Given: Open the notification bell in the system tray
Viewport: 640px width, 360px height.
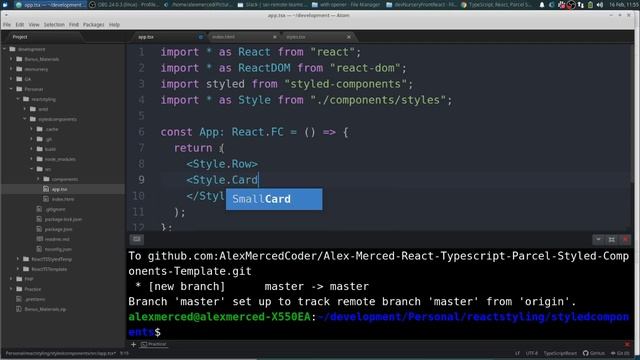Looking at the screenshot, I should point(542,5).
